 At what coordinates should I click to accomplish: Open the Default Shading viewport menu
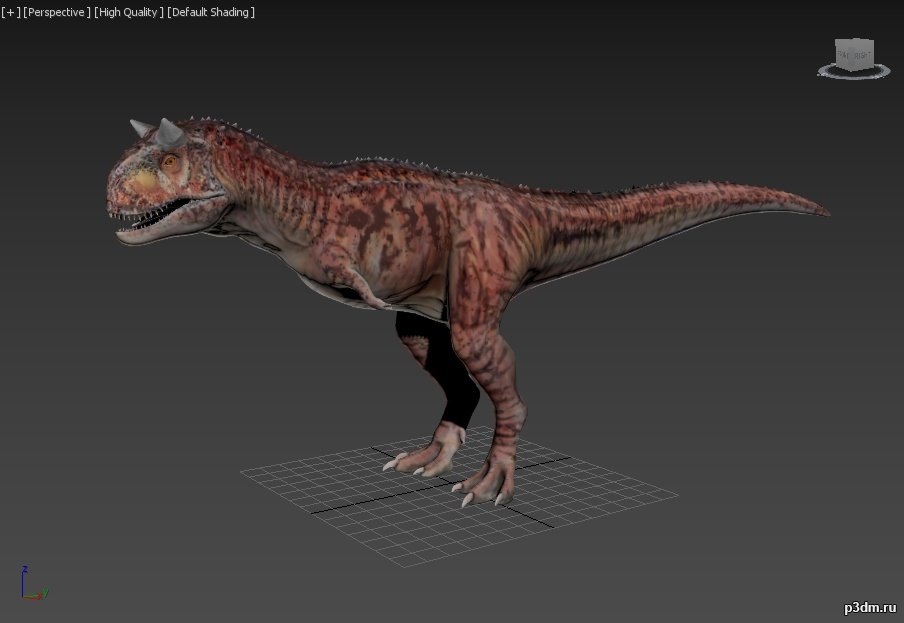click(x=210, y=12)
